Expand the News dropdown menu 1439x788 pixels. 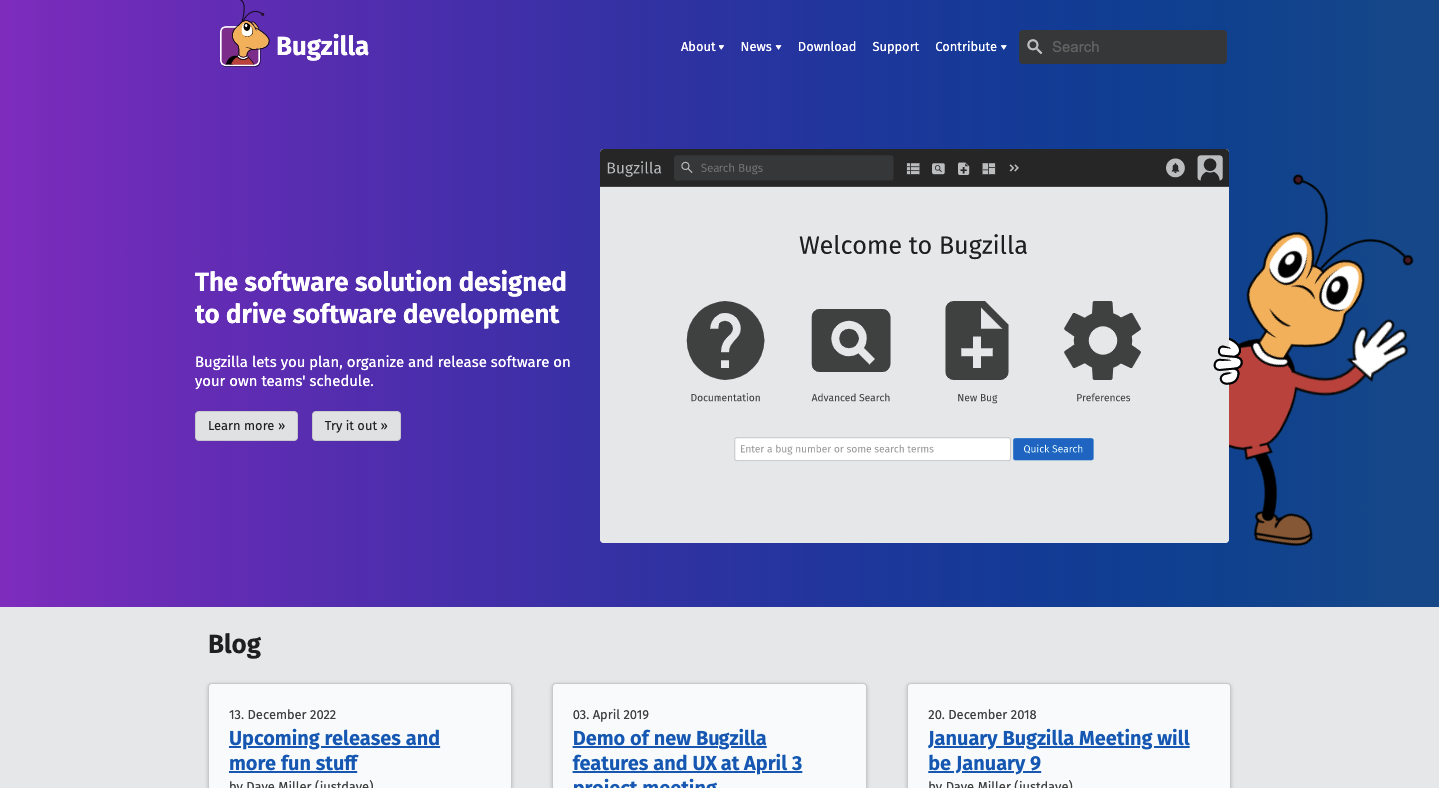(761, 47)
